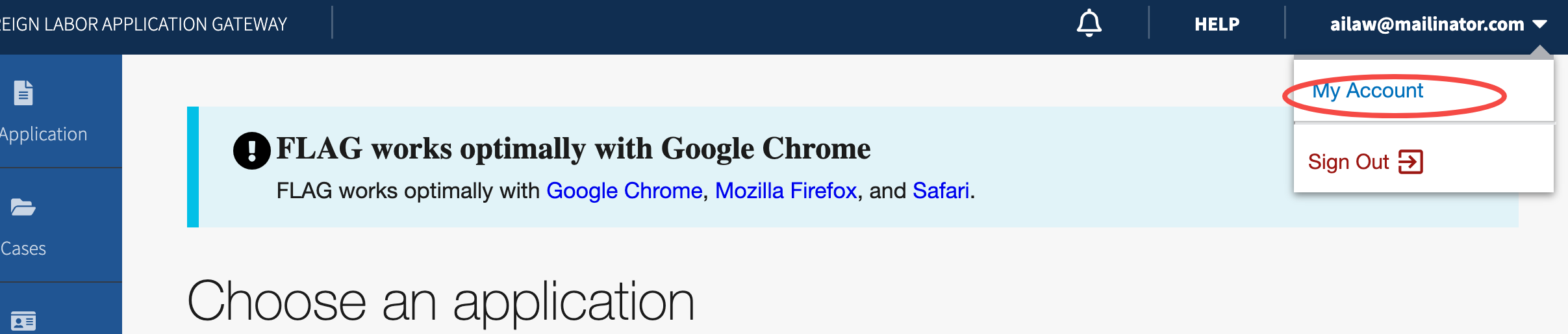This screenshot has height=334, width=1568.
Task: Choose Sign Out from the account menu
Action: [1365, 162]
